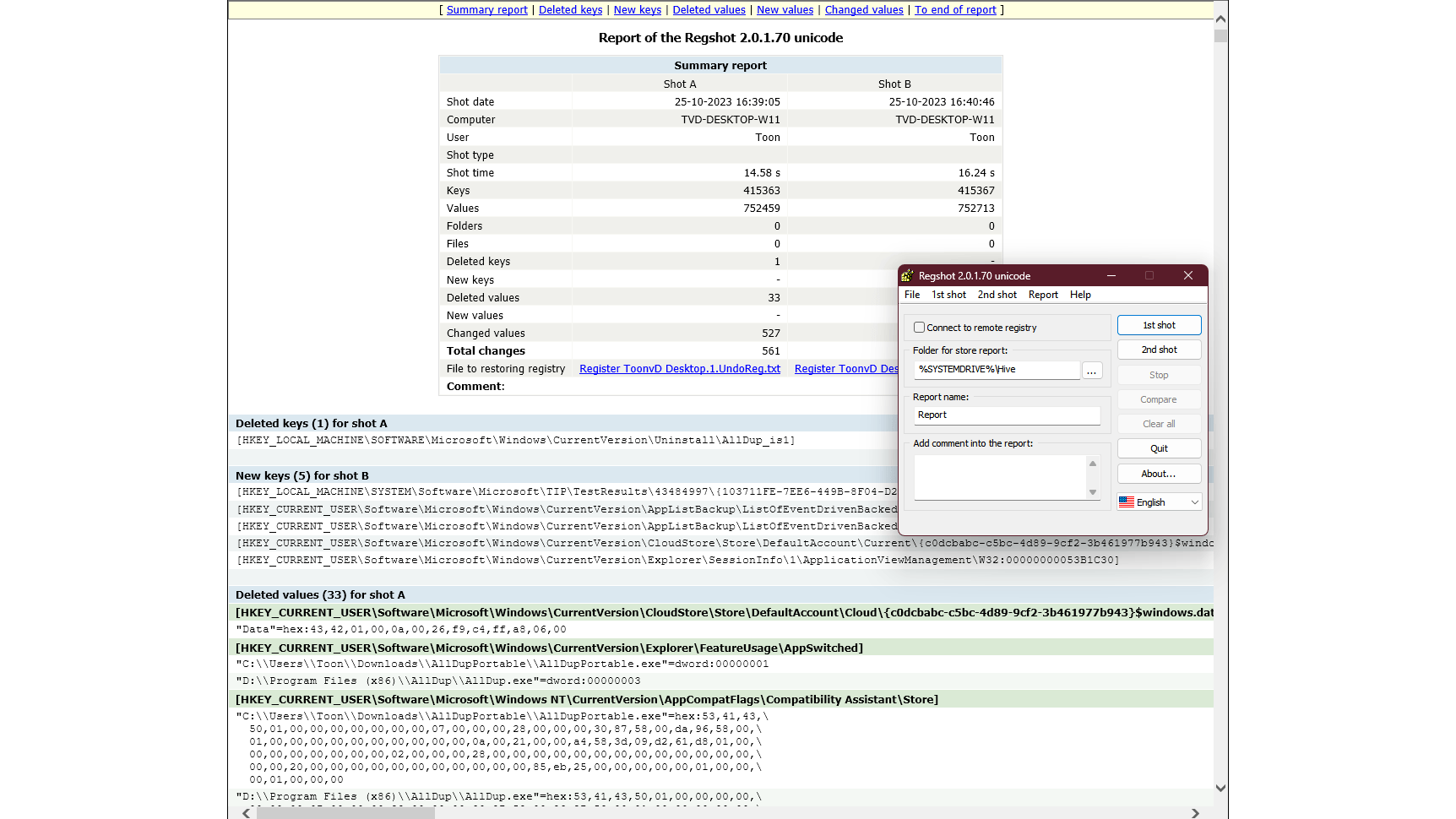Select 'Deleted values (33) for shot A' heading
The width and height of the screenshot is (1456, 819).
point(320,595)
